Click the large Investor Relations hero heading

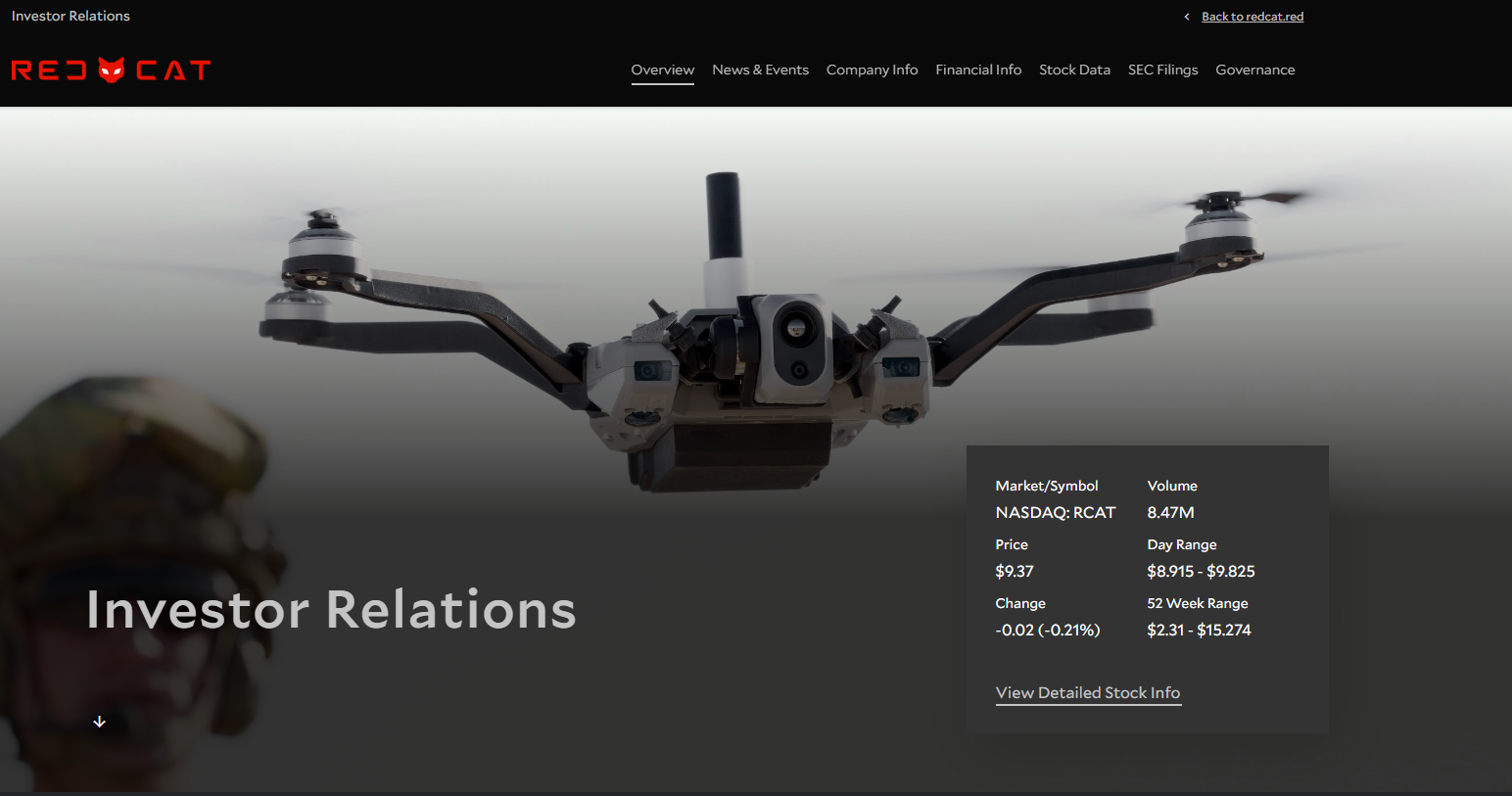(331, 610)
